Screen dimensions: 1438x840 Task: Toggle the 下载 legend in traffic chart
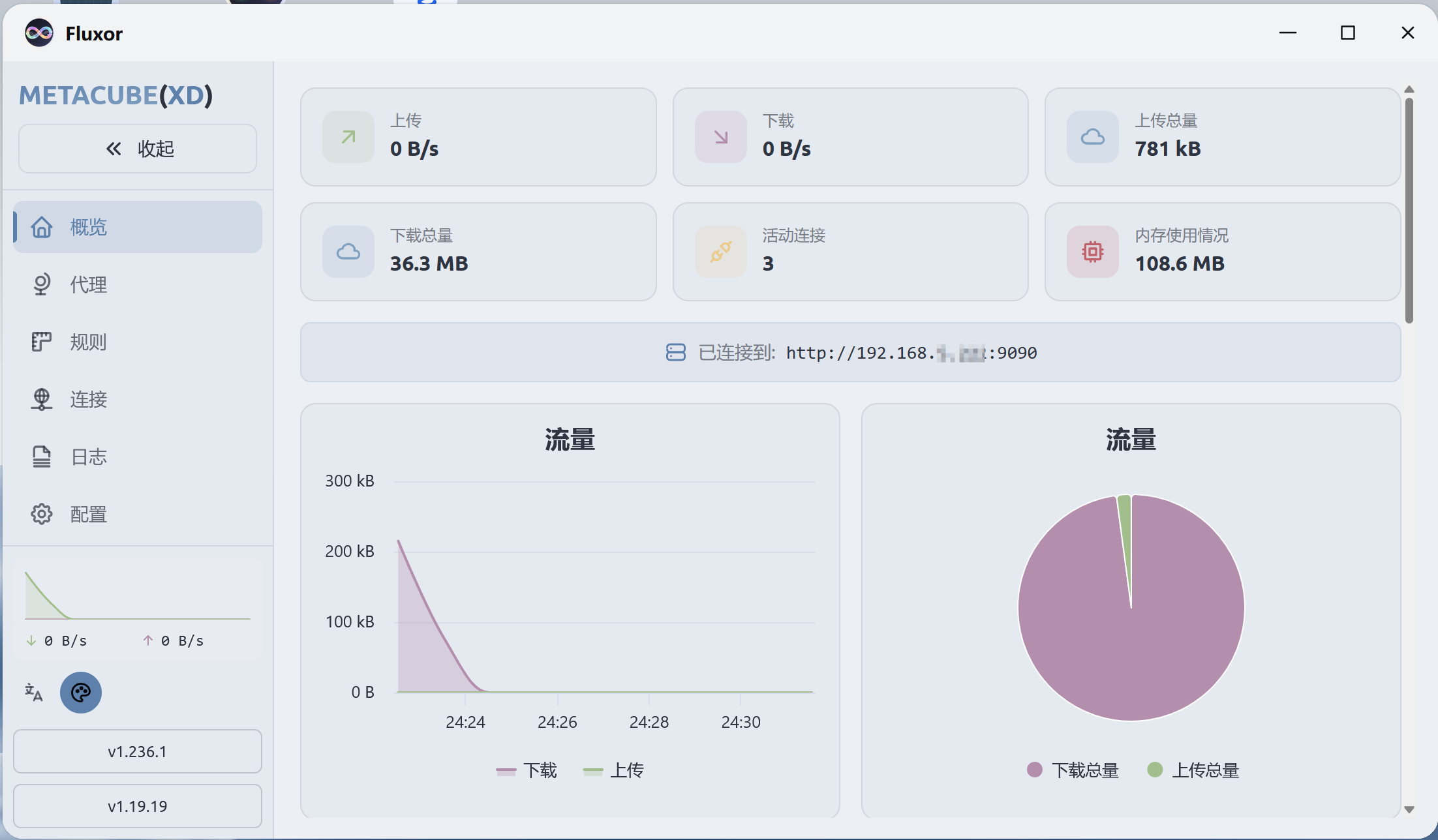click(526, 770)
